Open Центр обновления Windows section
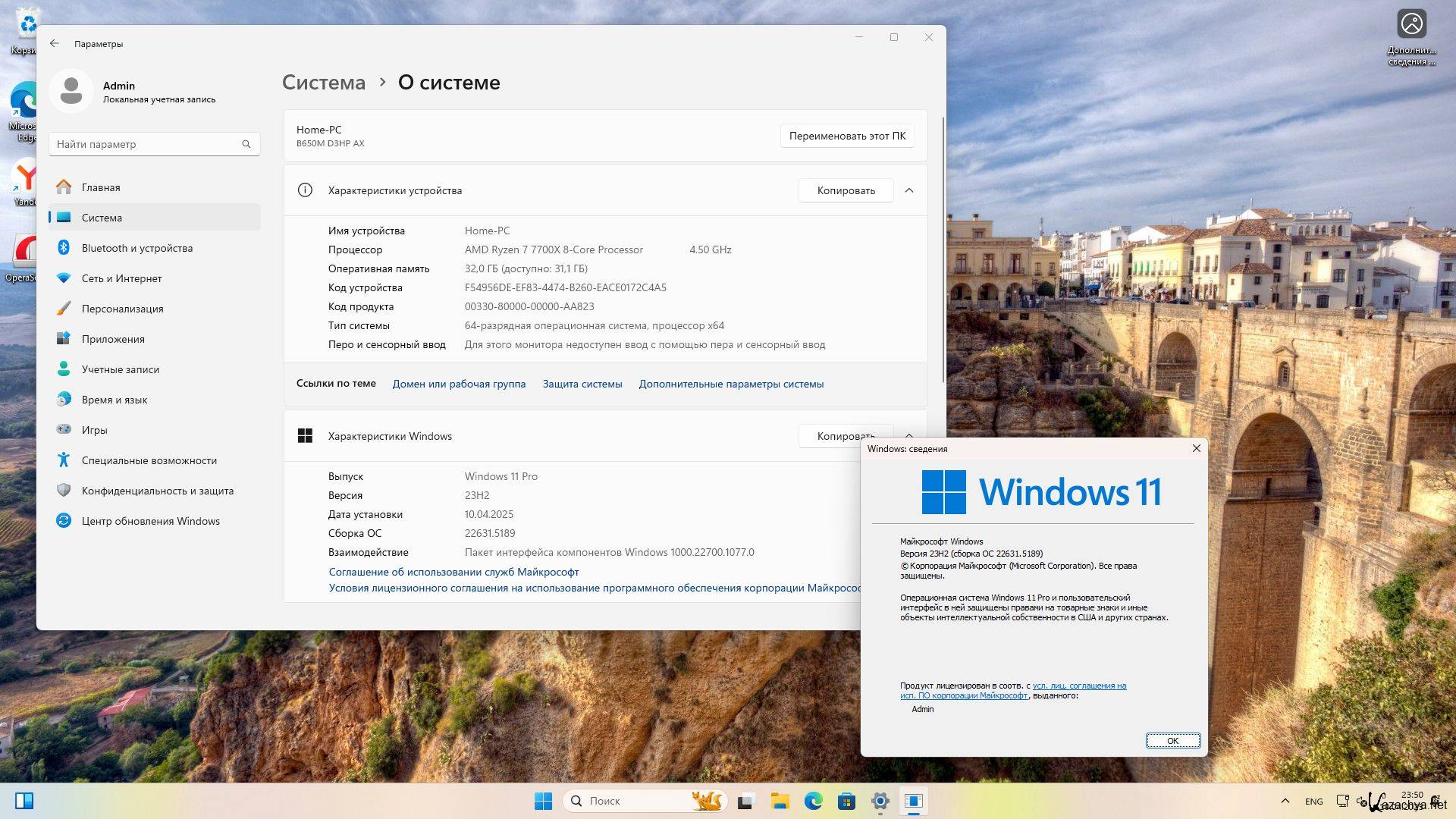 tap(150, 521)
